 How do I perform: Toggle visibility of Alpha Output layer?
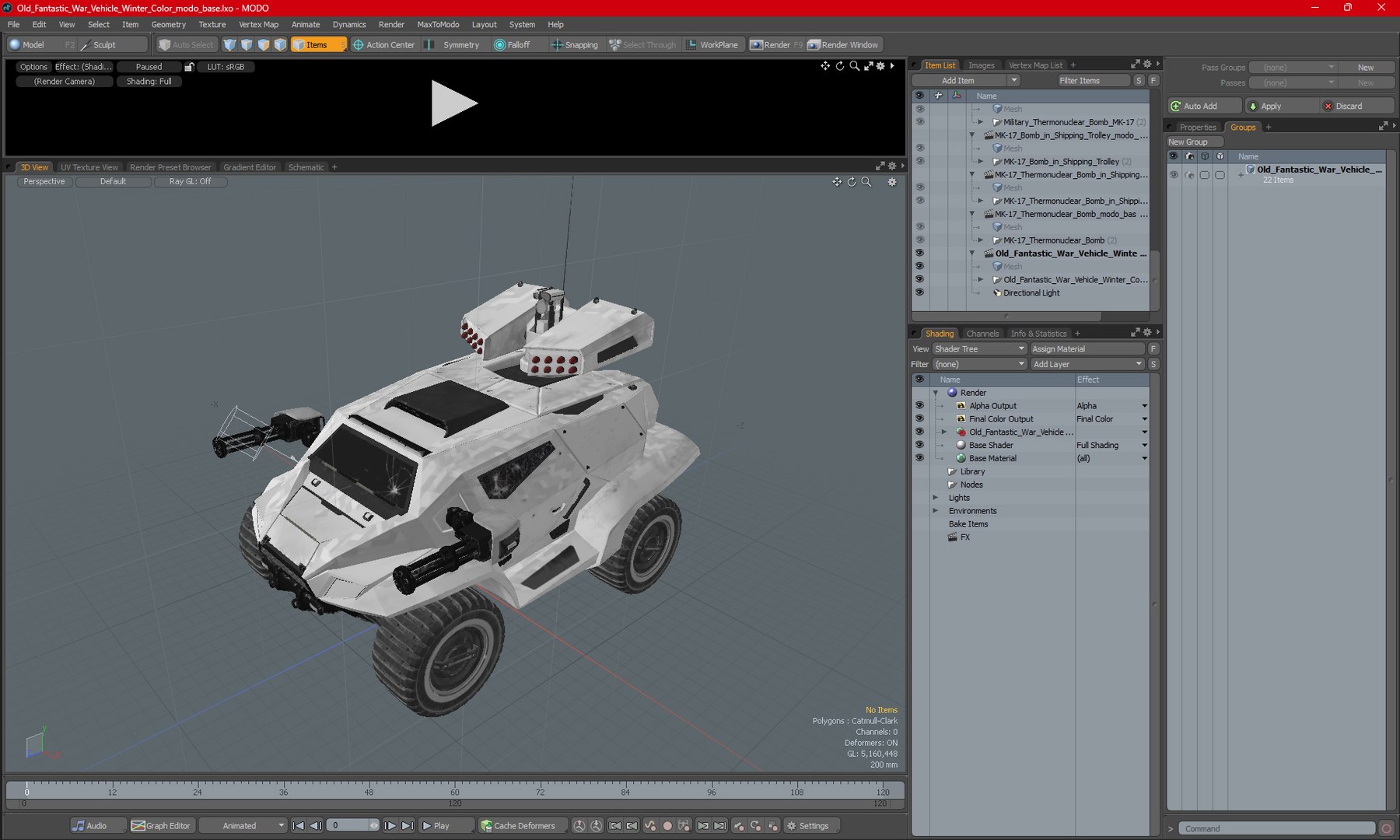919,406
